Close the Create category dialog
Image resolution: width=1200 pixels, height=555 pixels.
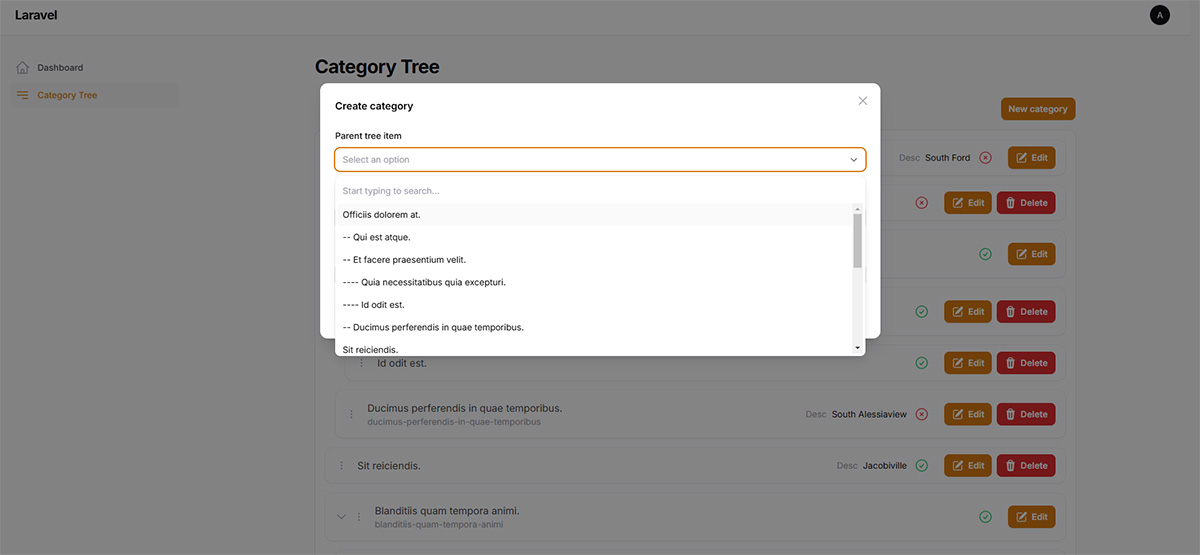point(863,101)
